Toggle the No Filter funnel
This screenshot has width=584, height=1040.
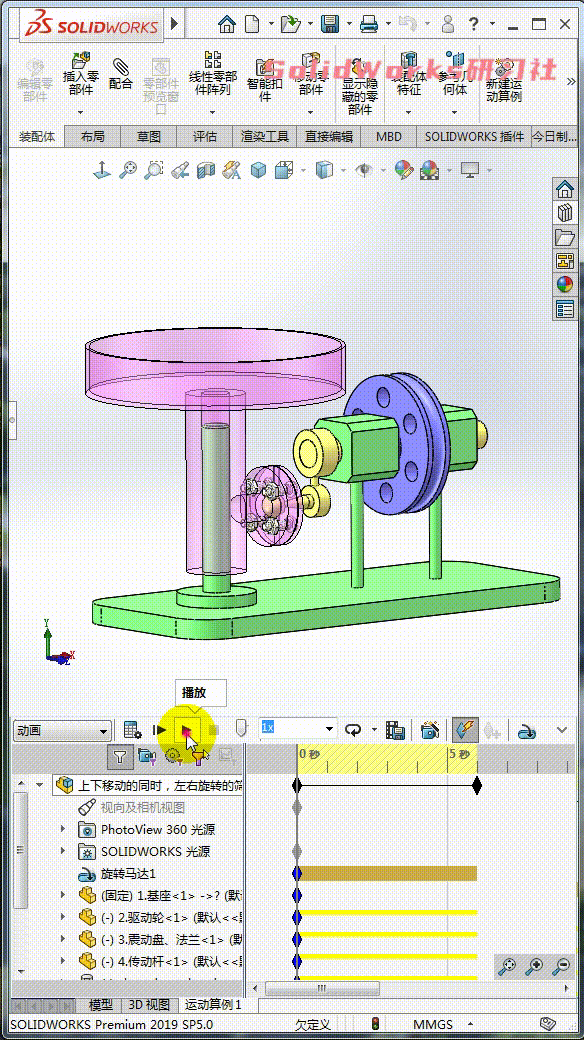click(x=119, y=755)
